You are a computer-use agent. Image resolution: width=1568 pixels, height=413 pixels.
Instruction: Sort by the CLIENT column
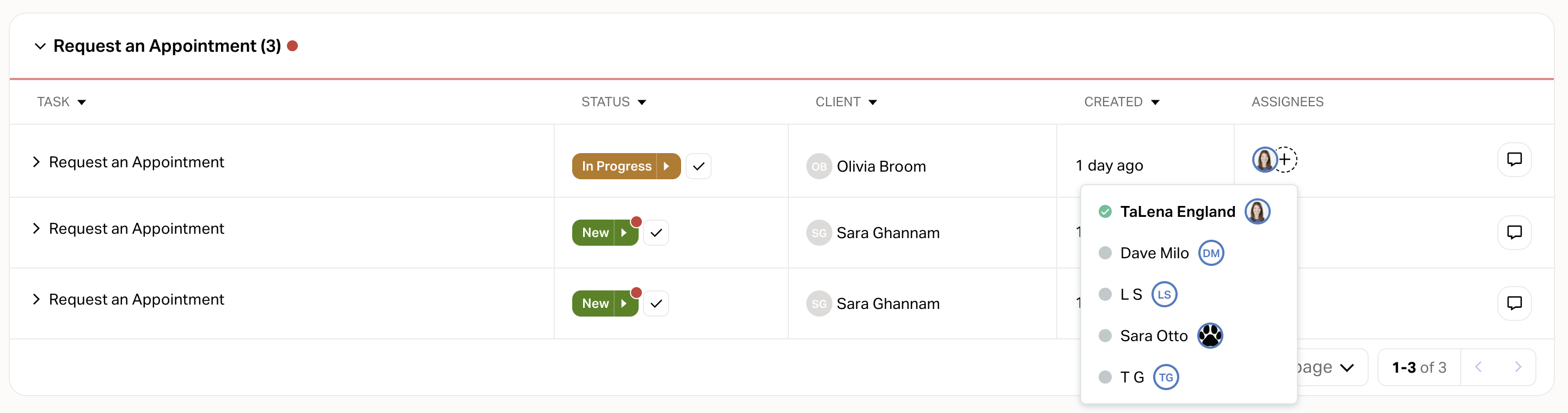(x=846, y=102)
